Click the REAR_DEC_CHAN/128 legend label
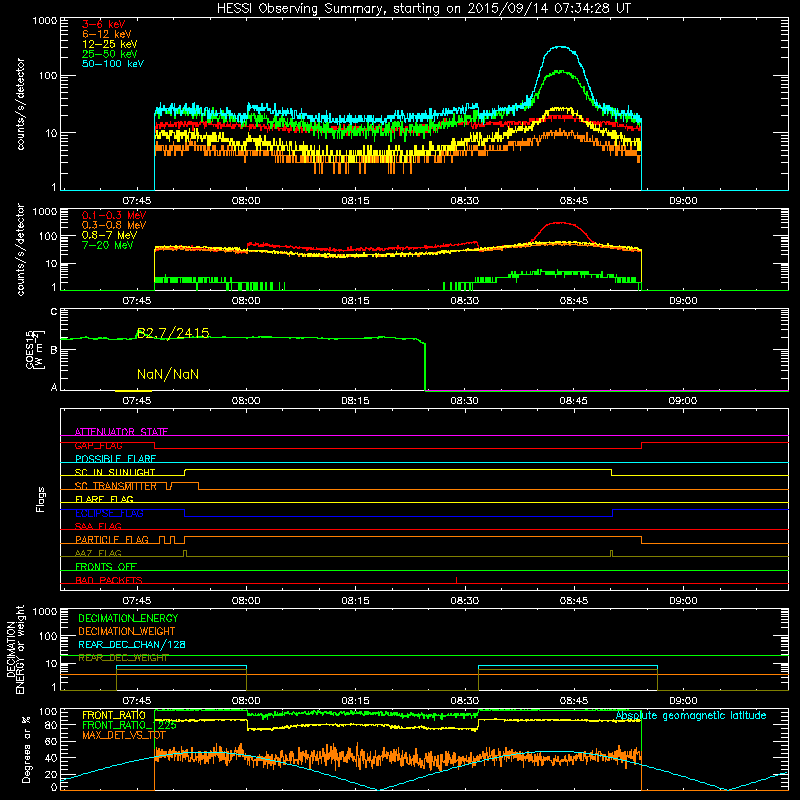The height and width of the screenshot is (800, 800). click(132, 644)
